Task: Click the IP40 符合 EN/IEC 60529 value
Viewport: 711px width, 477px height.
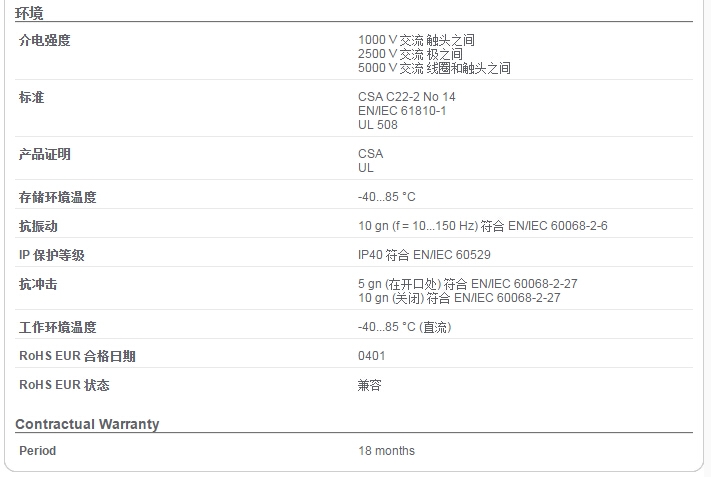Action: 424,255
